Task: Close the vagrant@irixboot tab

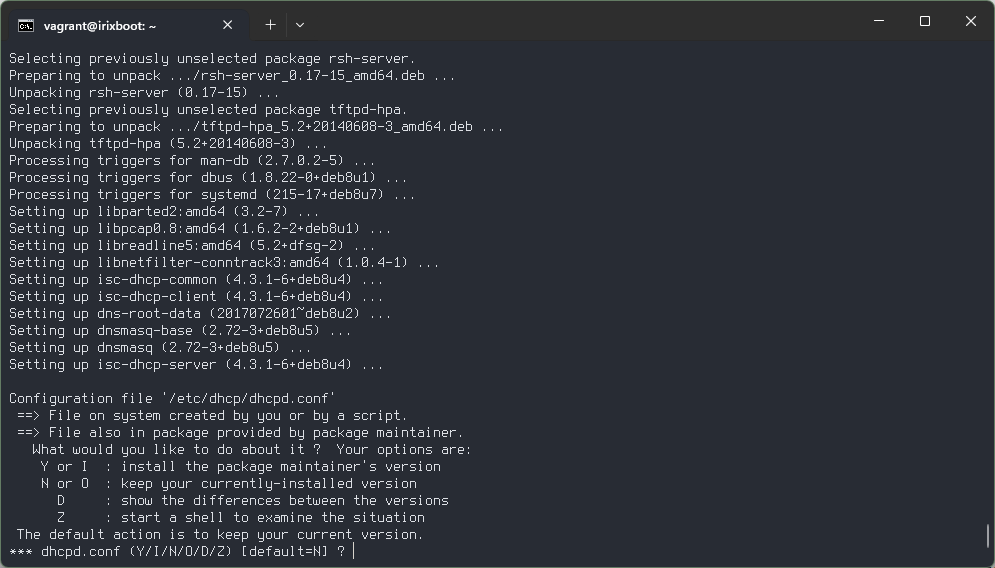Action: tap(228, 25)
